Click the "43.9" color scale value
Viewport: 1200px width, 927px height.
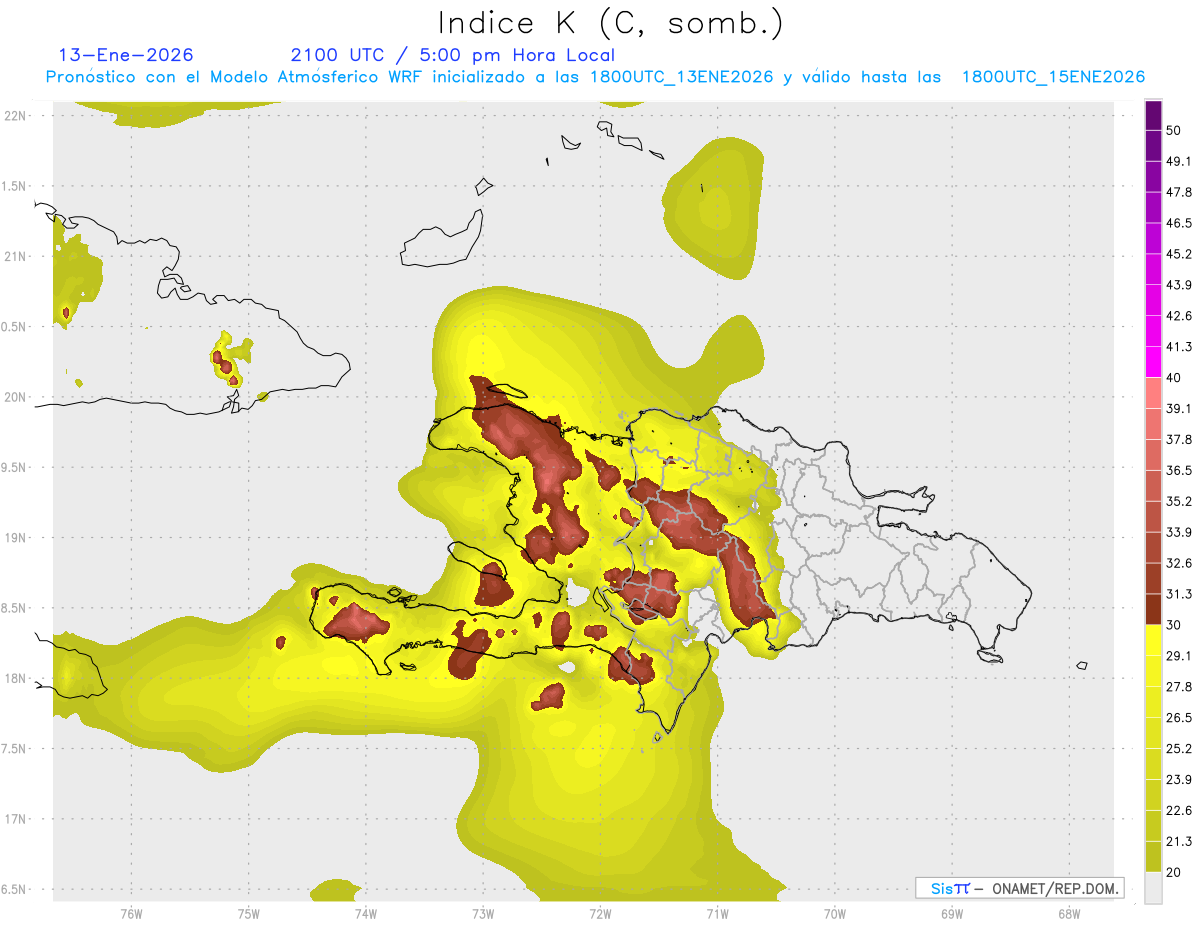pyautogui.click(x=1179, y=285)
